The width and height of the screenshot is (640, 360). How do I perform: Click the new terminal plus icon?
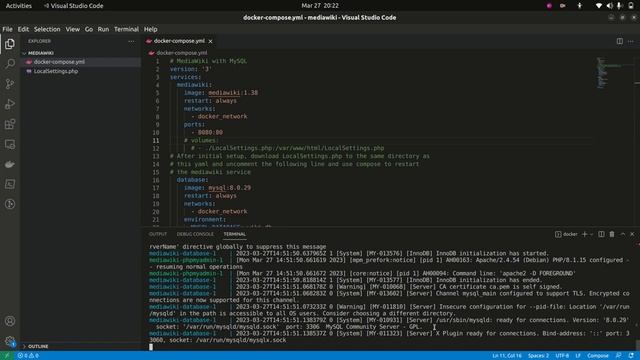tap(584, 234)
